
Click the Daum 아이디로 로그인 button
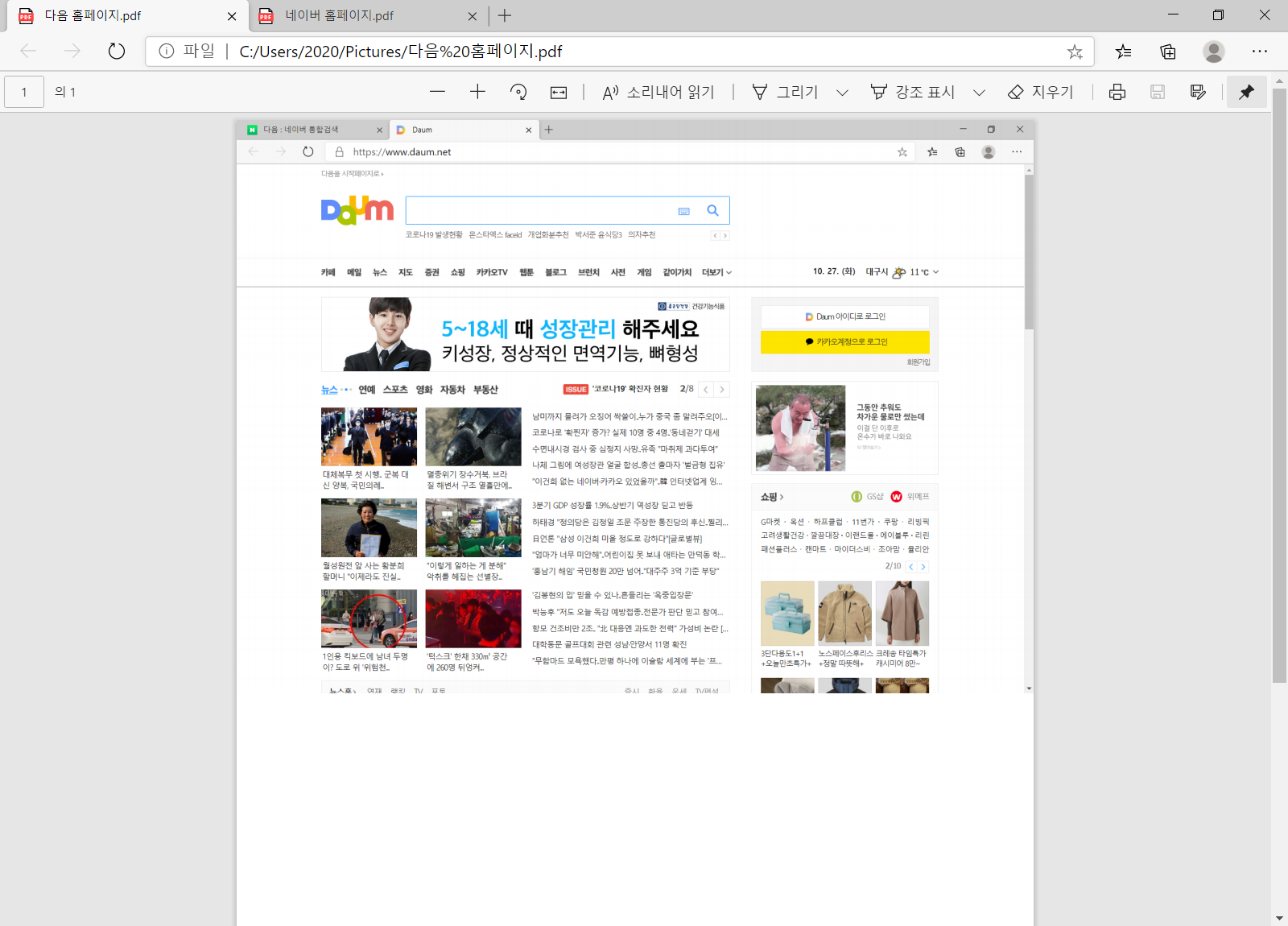point(845,316)
